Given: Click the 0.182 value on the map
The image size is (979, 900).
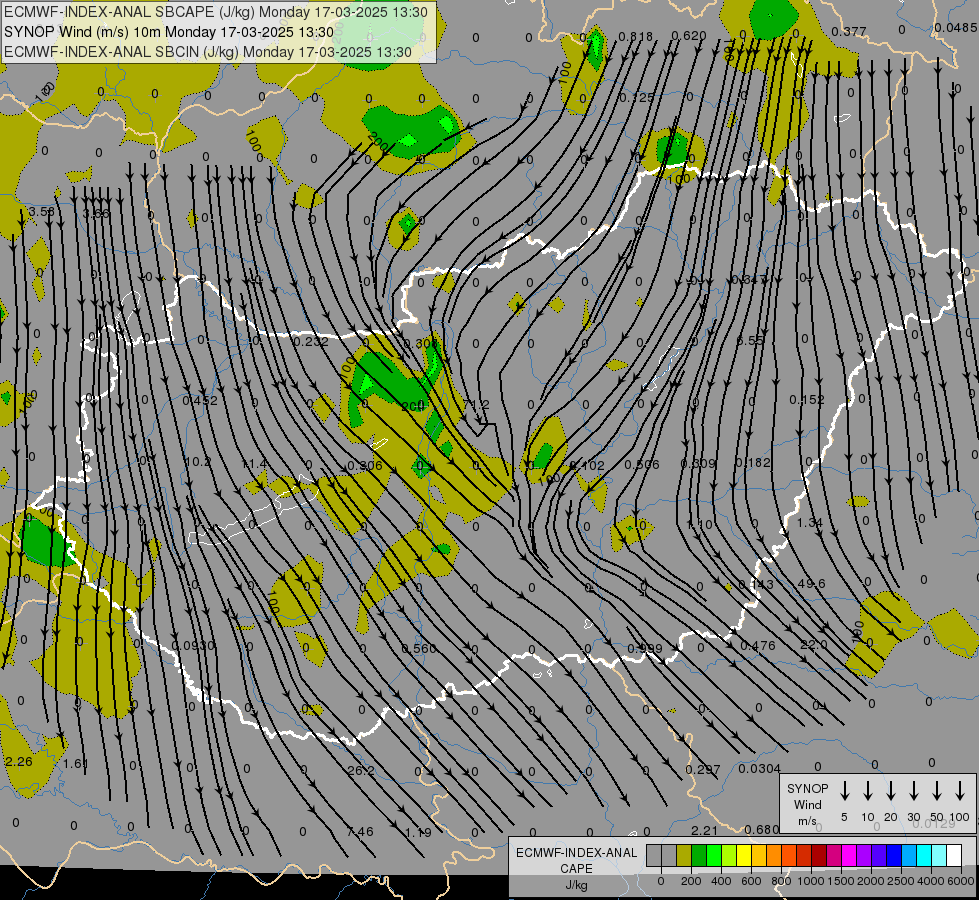Looking at the screenshot, I should click(753, 462).
